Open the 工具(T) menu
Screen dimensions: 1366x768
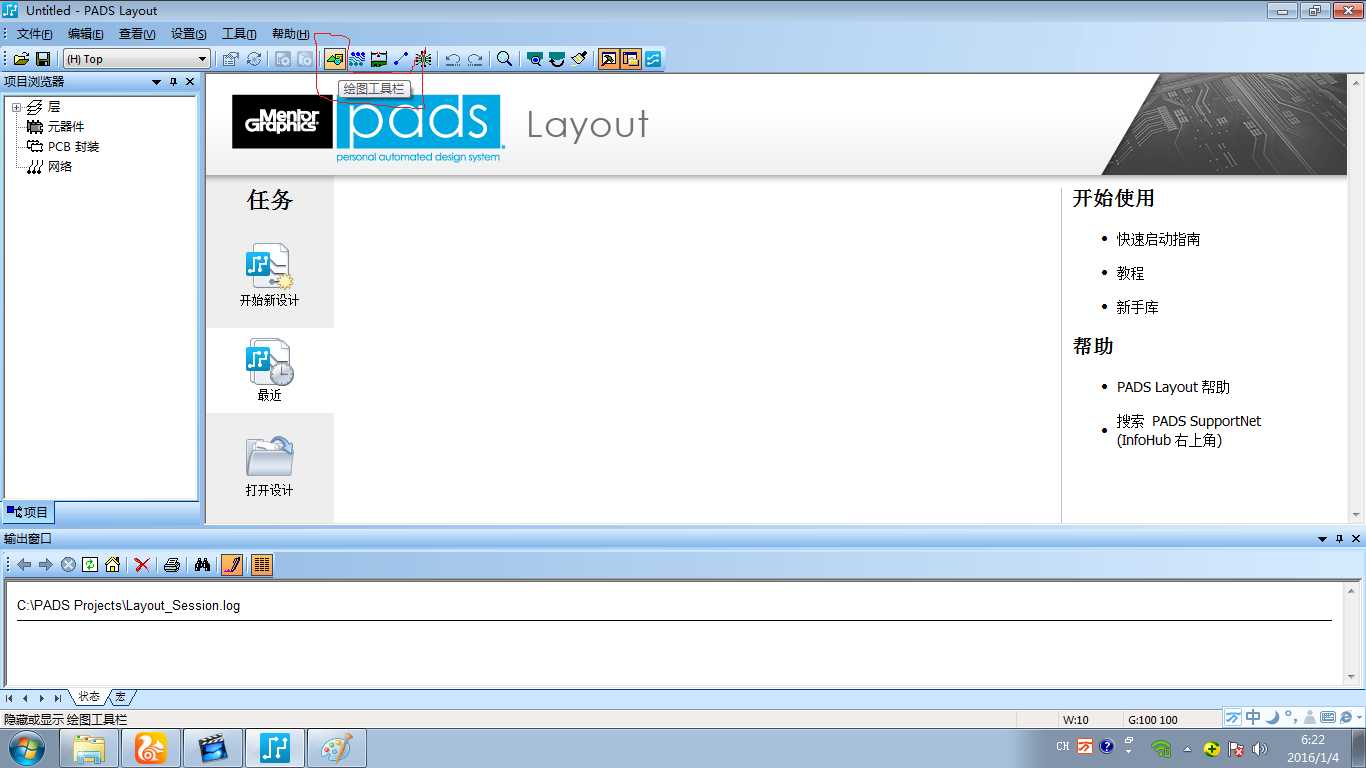click(x=239, y=34)
